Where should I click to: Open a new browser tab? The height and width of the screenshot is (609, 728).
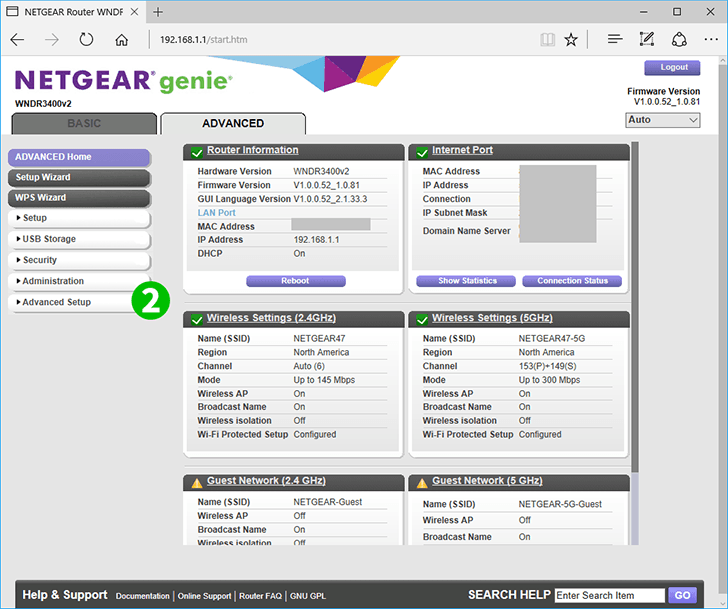(158, 12)
